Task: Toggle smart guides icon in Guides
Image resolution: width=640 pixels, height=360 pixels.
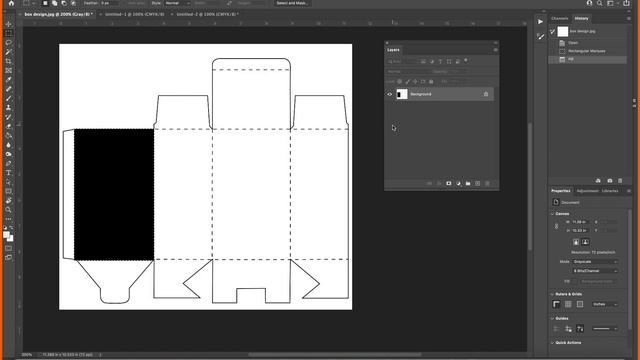Action: pos(580,329)
